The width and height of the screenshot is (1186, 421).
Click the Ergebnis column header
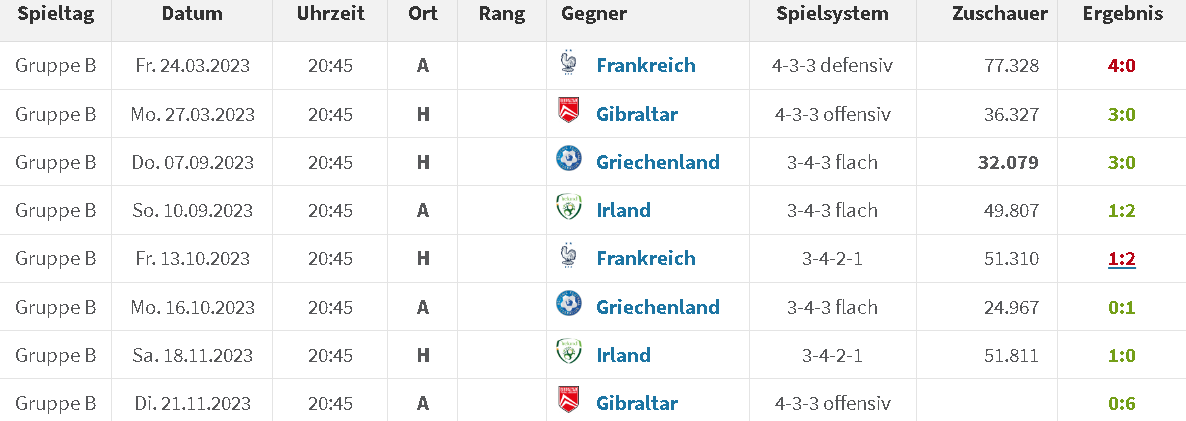[x=1122, y=14]
